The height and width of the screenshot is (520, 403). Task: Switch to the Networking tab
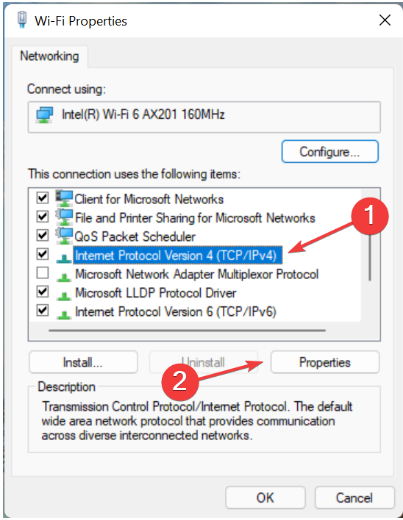[x=50, y=56]
